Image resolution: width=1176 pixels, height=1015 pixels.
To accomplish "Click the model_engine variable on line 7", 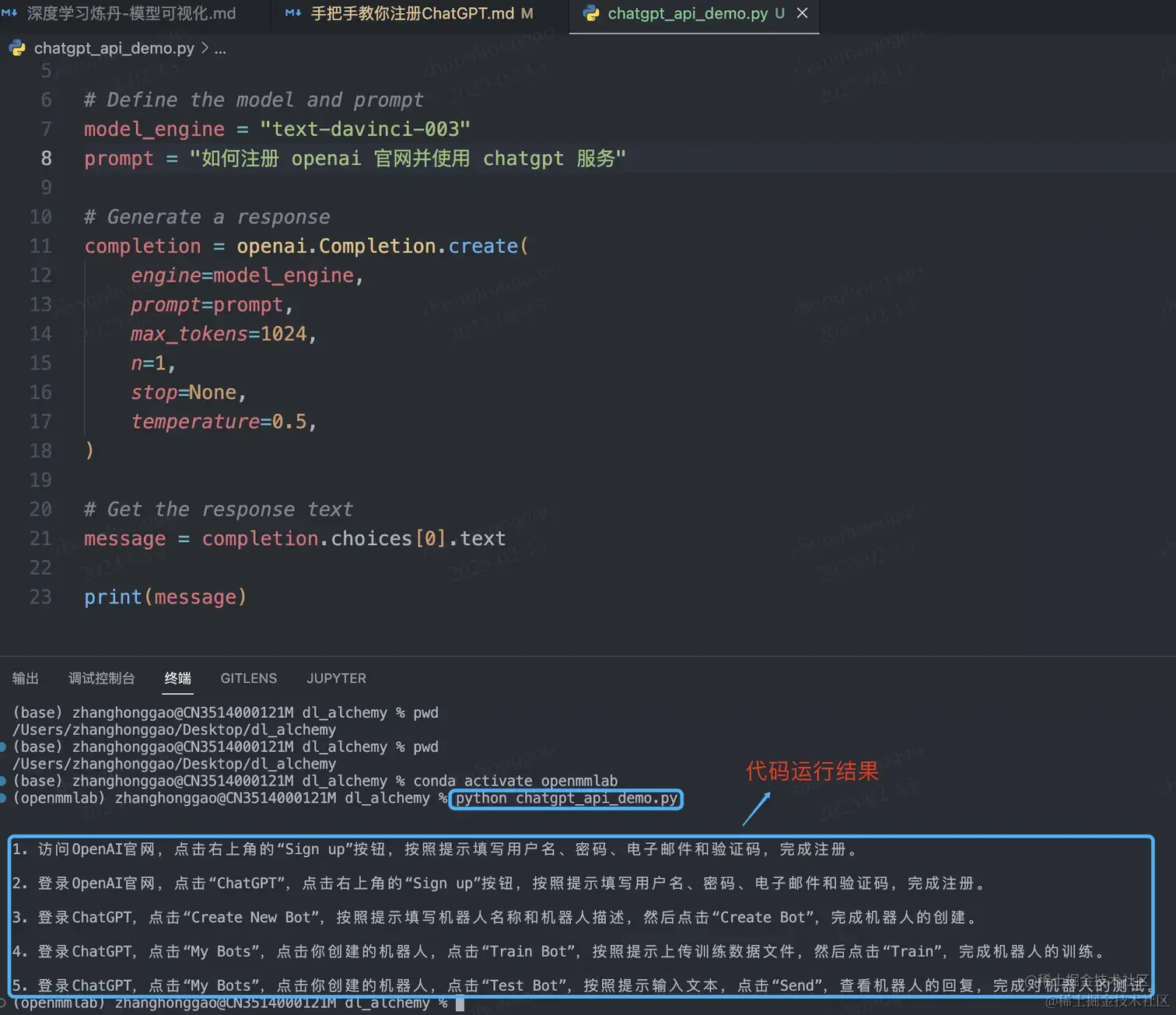I will pos(154,129).
